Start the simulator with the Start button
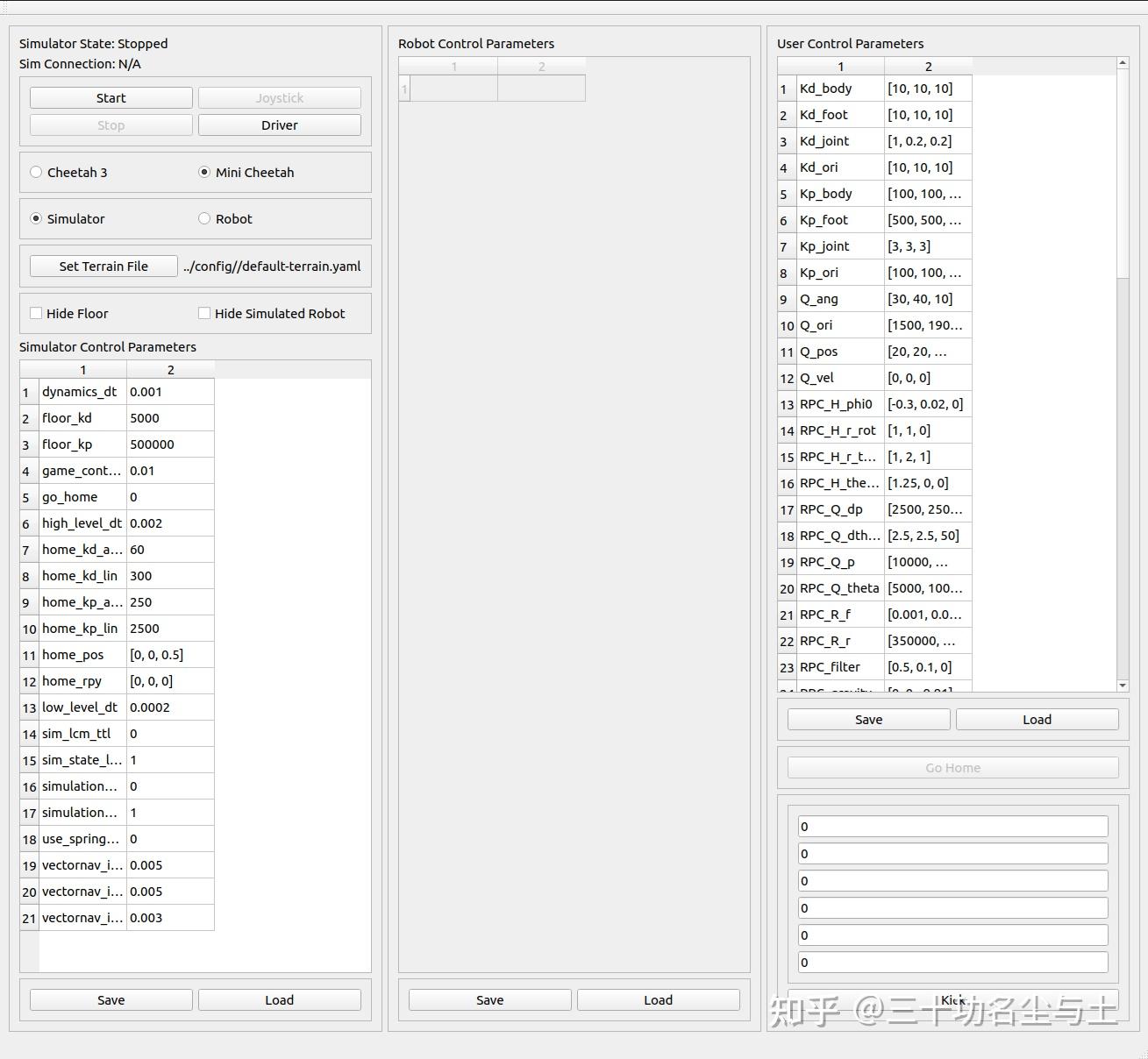The width and height of the screenshot is (1148, 1059). (x=111, y=98)
